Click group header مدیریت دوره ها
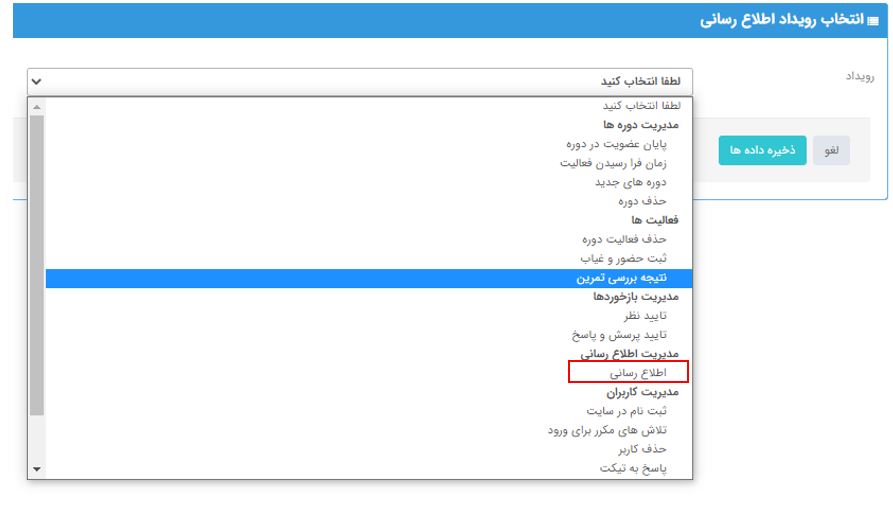Screen dimensions: 893x522 pyautogui.click(x=641, y=125)
